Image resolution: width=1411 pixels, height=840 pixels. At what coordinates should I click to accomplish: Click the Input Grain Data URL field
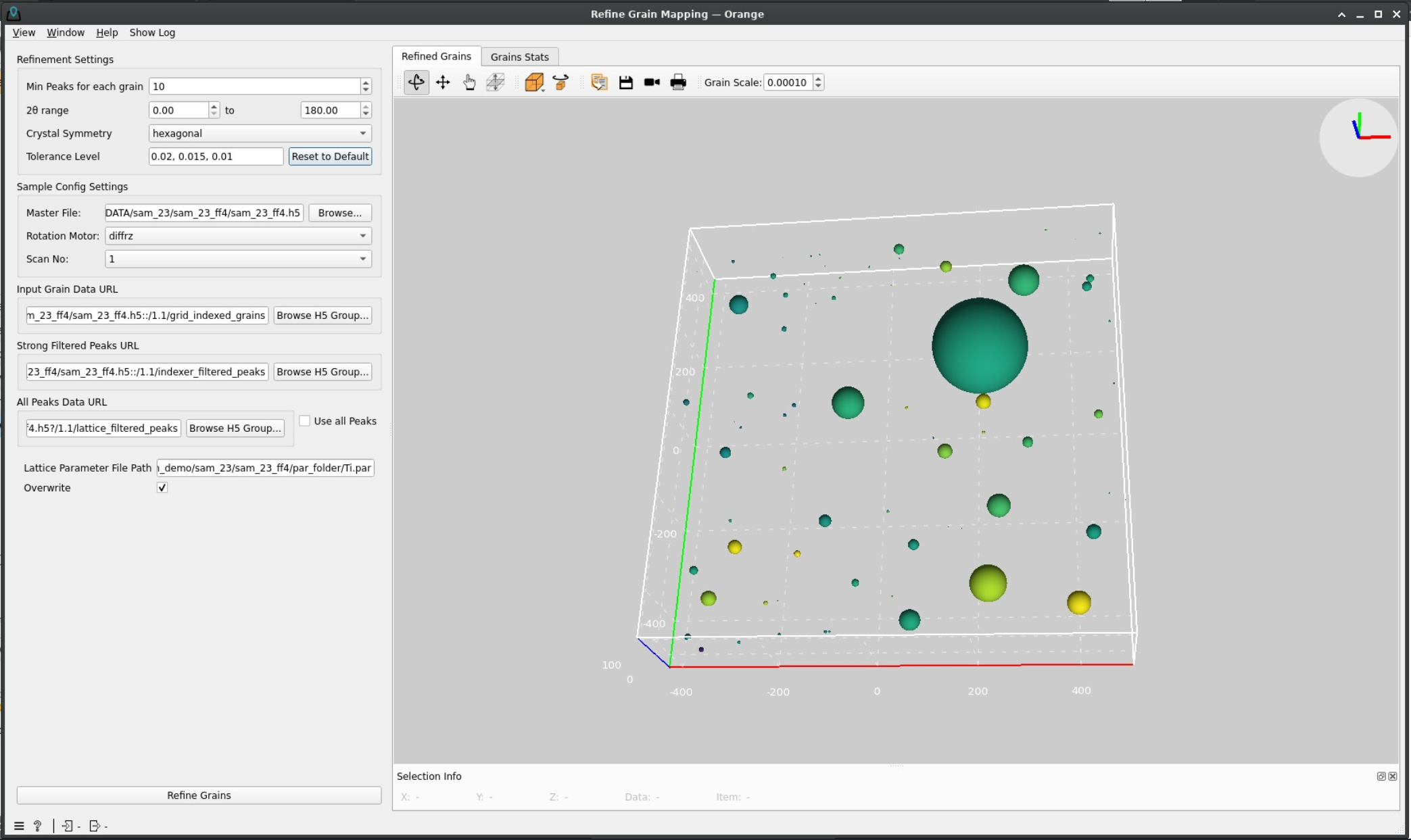pyautogui.click(x=147, y=316)
